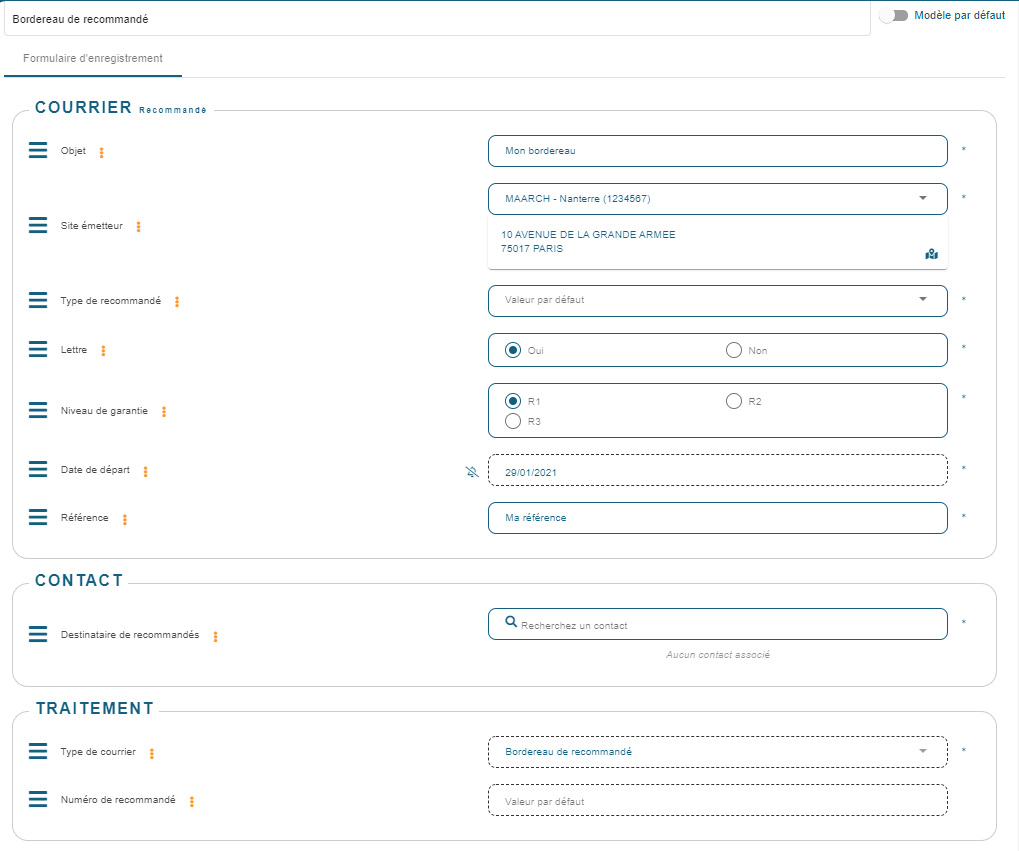Image resolution: width=1019 pixels, height=851 pixels.
Task: Open three-dot menu for Niveau de garantie
Action: [x=164, y=411]
